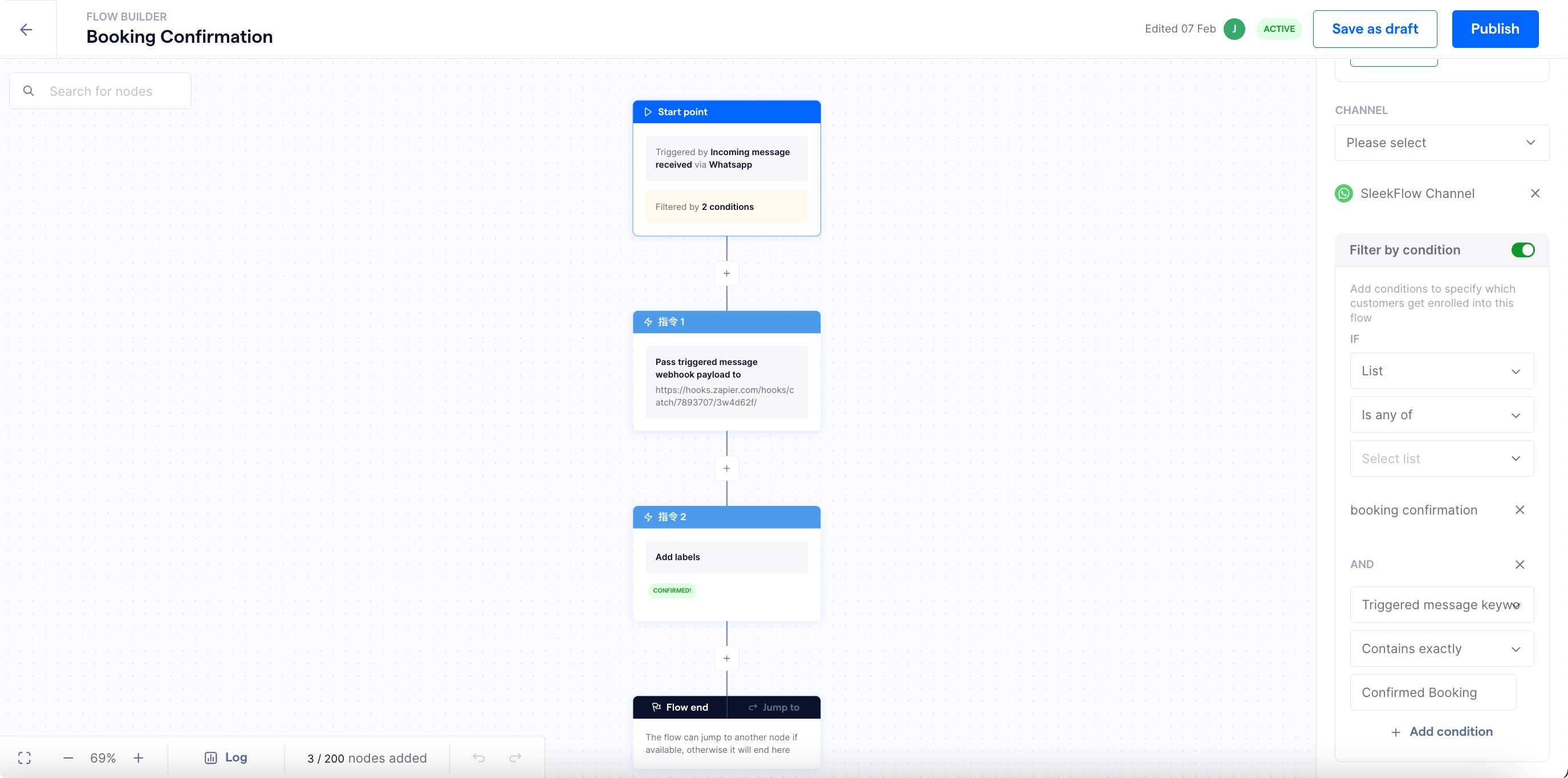Click the back navigation arrow icon

click(x=28, y=29)
